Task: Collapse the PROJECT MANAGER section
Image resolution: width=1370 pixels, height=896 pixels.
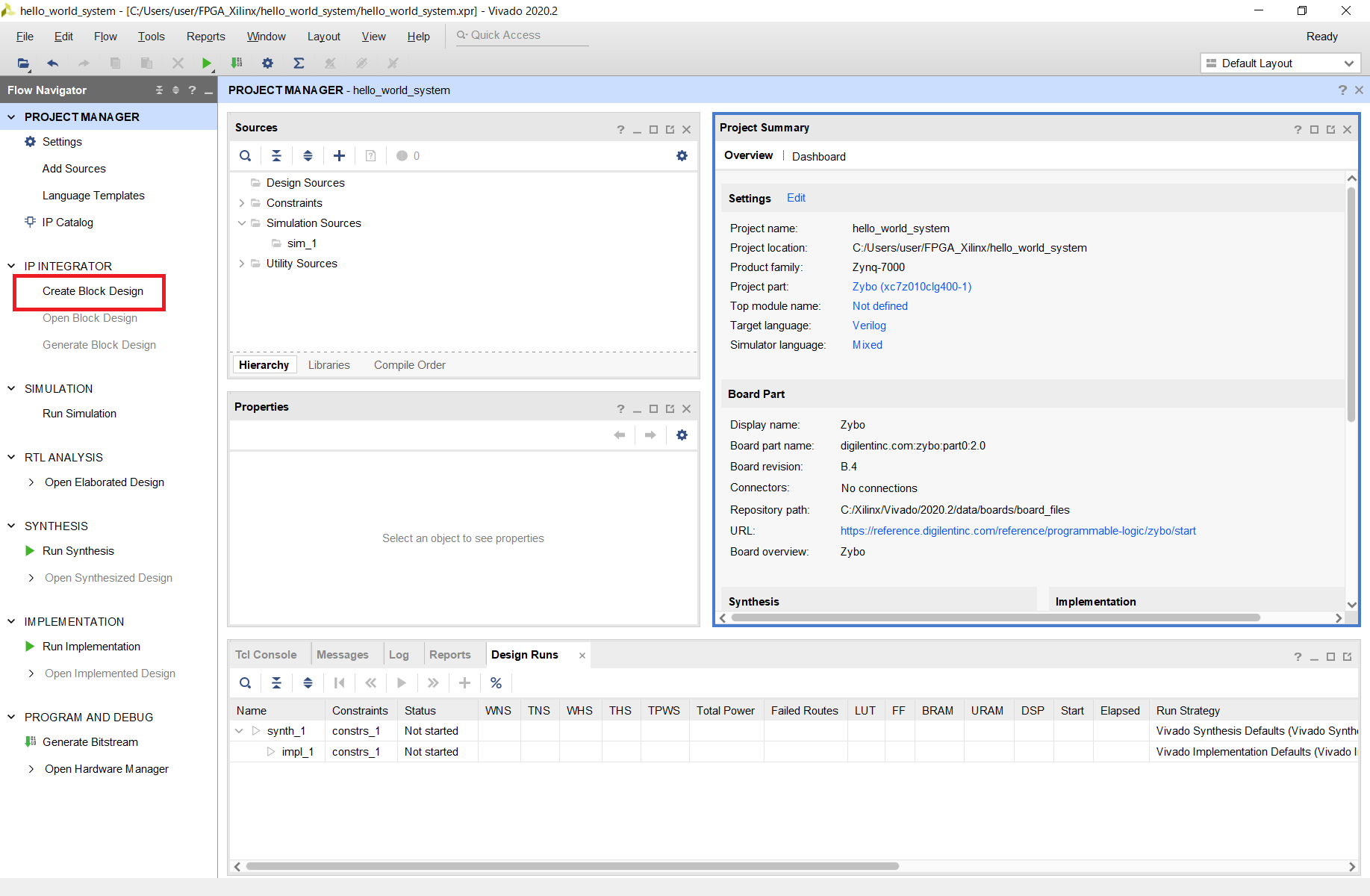Action: (x=11, y=117)
